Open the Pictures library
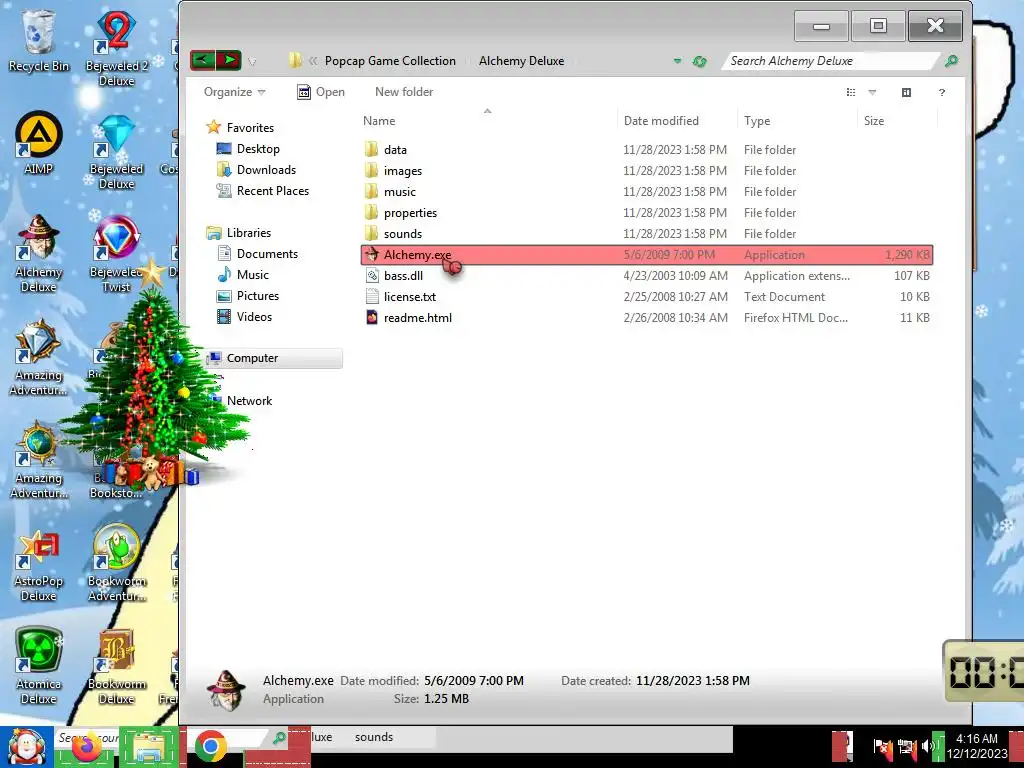The width and height of the screenshot is (1024, 768). click(248, 295)
